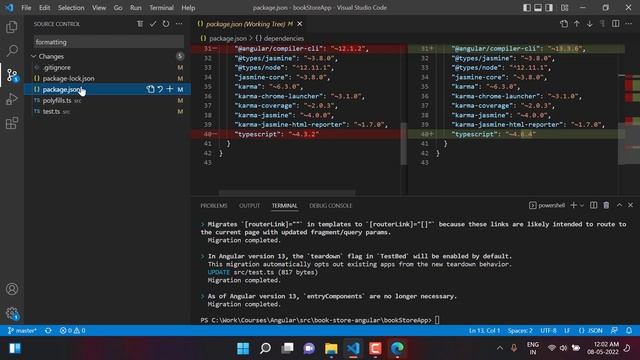640x360 pixels.
Task: Open the Extensions view
Action: (12, 123)
